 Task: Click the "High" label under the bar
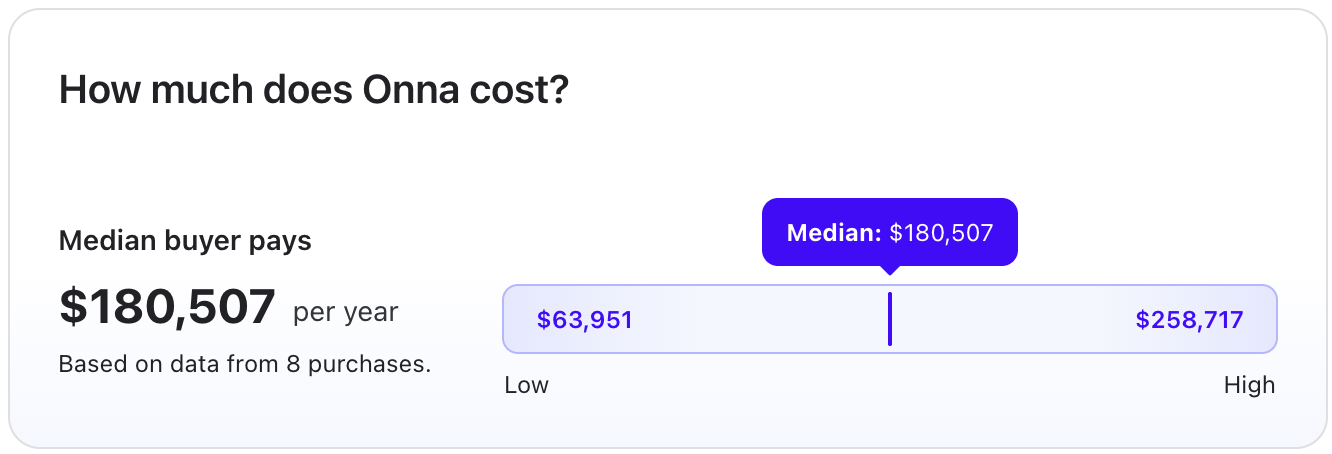[1250, 385]
